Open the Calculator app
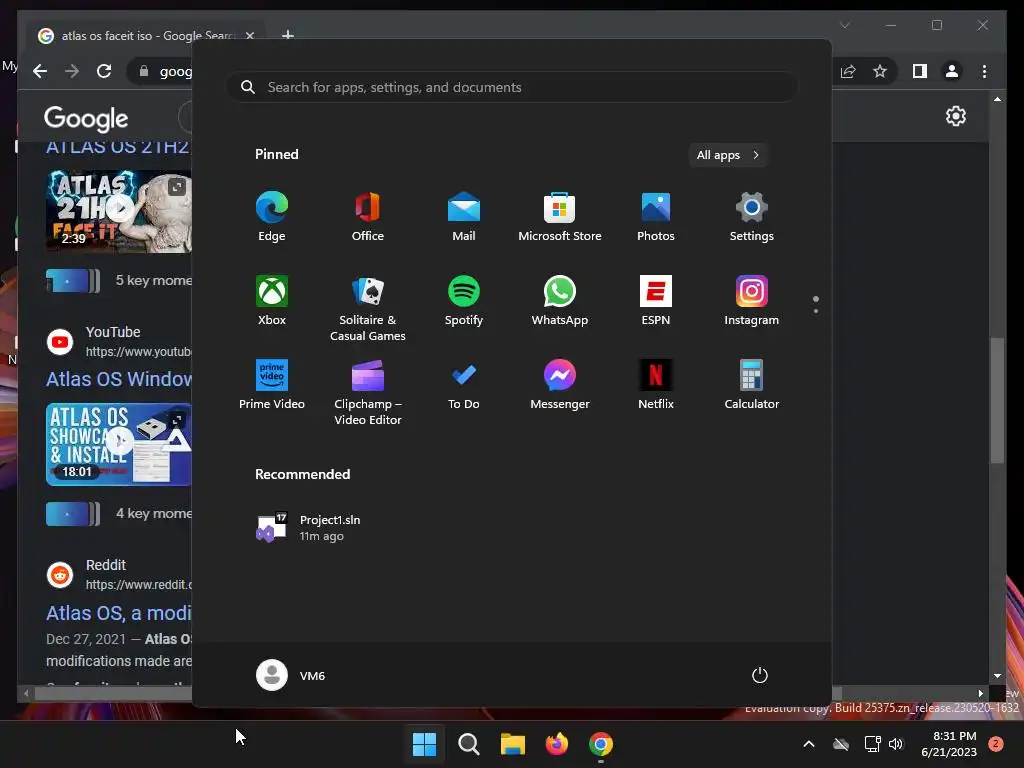 (x=752, y=385)
